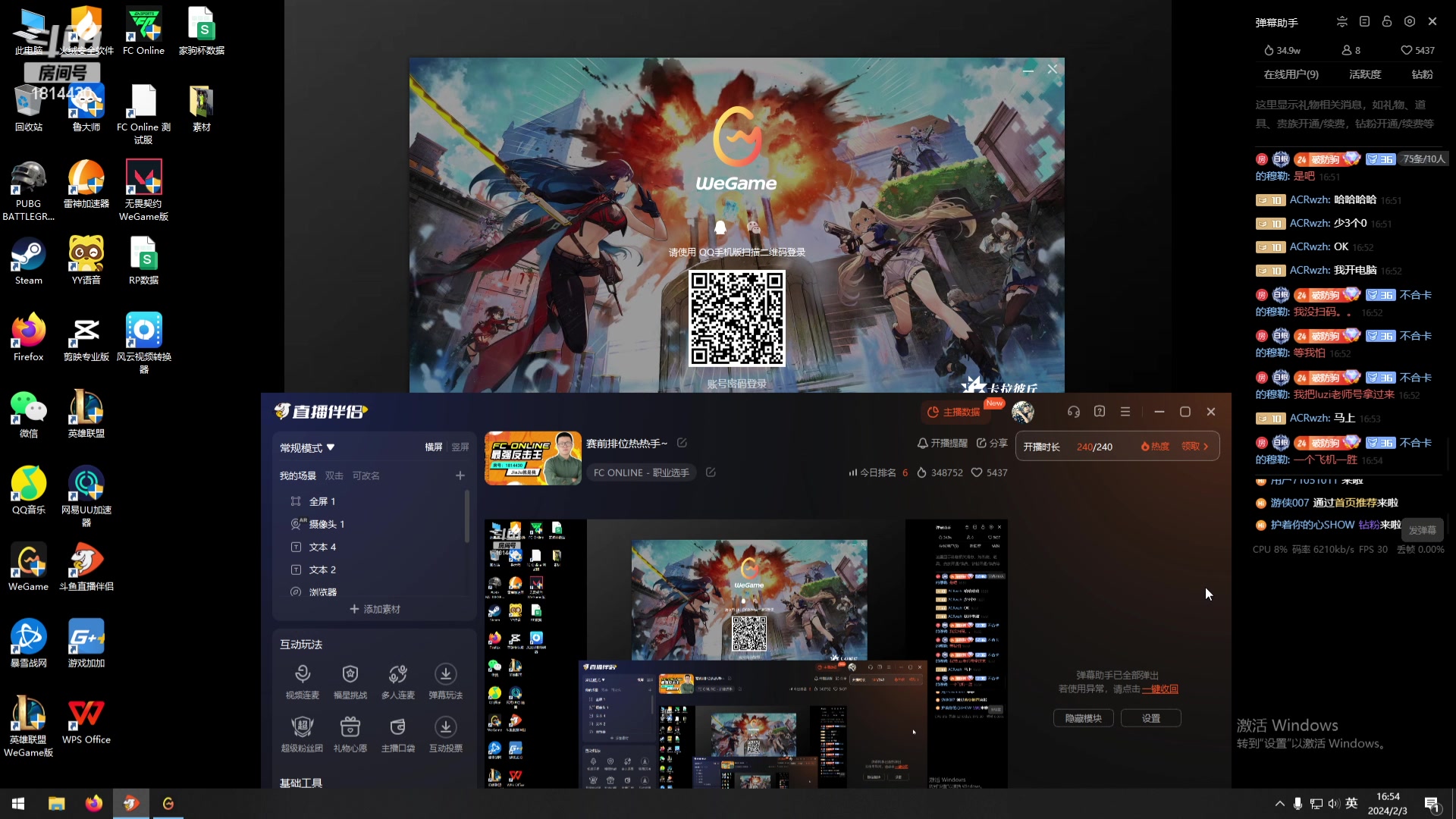Click the 隐藏模块 button
The height and width of the screenshot is (819, 1456).
tap(1083, 718)
